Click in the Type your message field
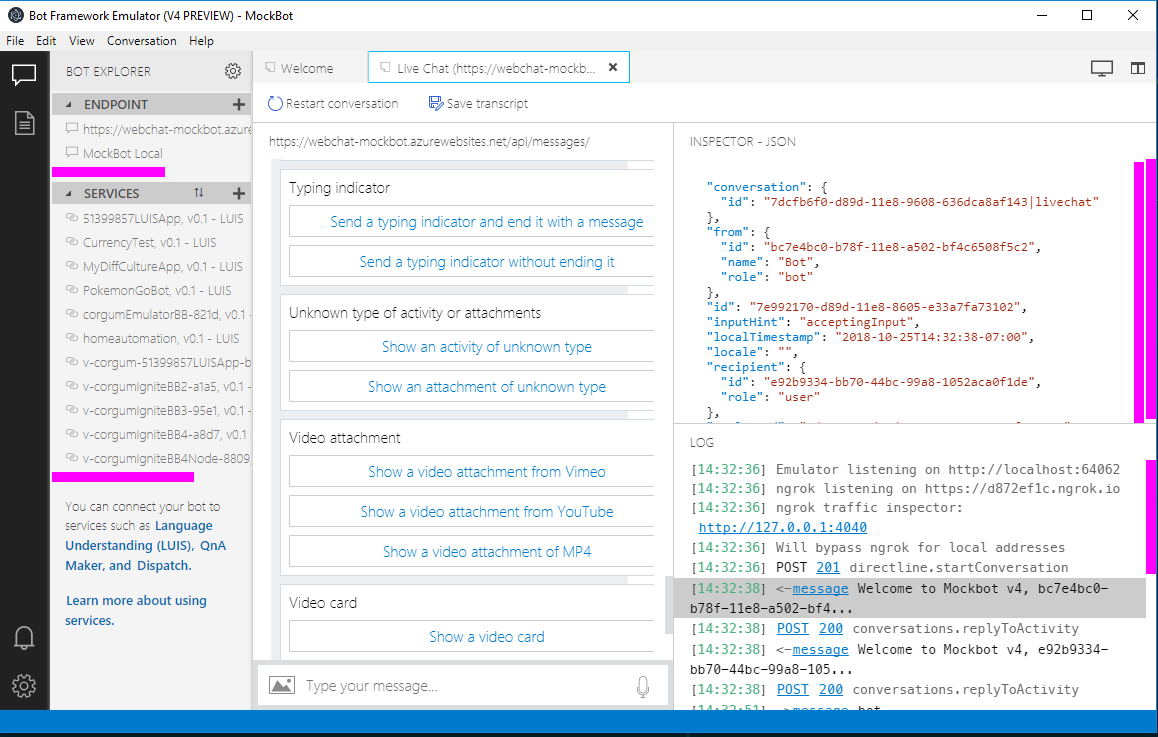1158x737 pixels. 450,684
